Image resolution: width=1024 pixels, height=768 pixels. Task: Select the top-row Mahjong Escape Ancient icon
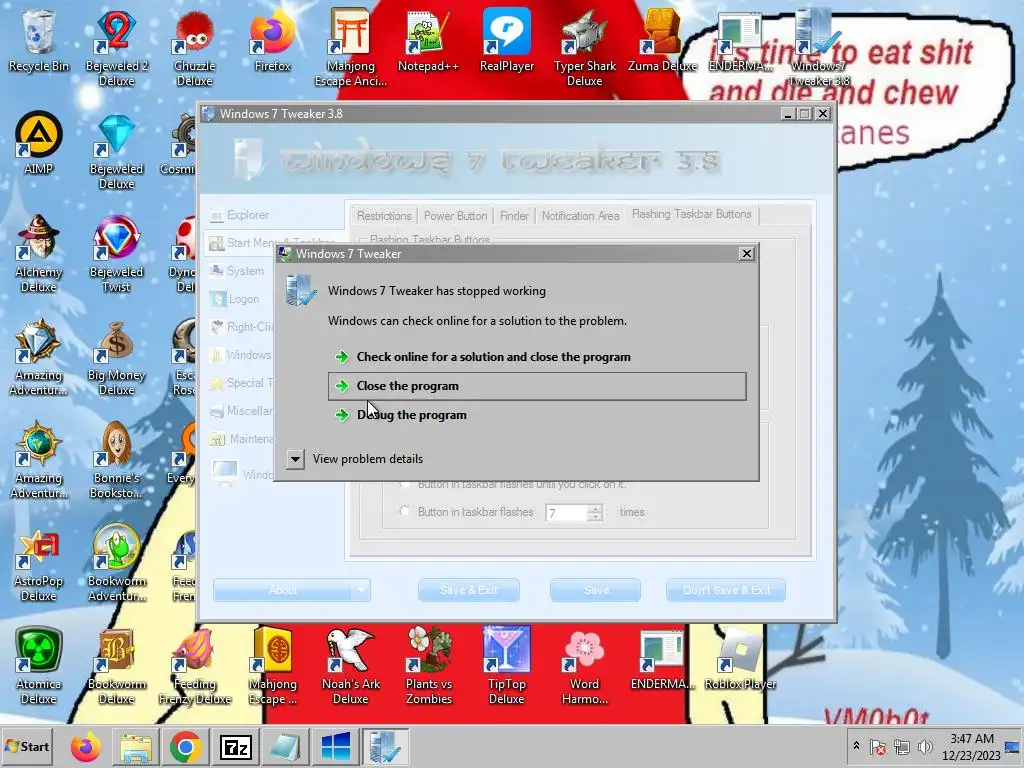coord(351,48)
